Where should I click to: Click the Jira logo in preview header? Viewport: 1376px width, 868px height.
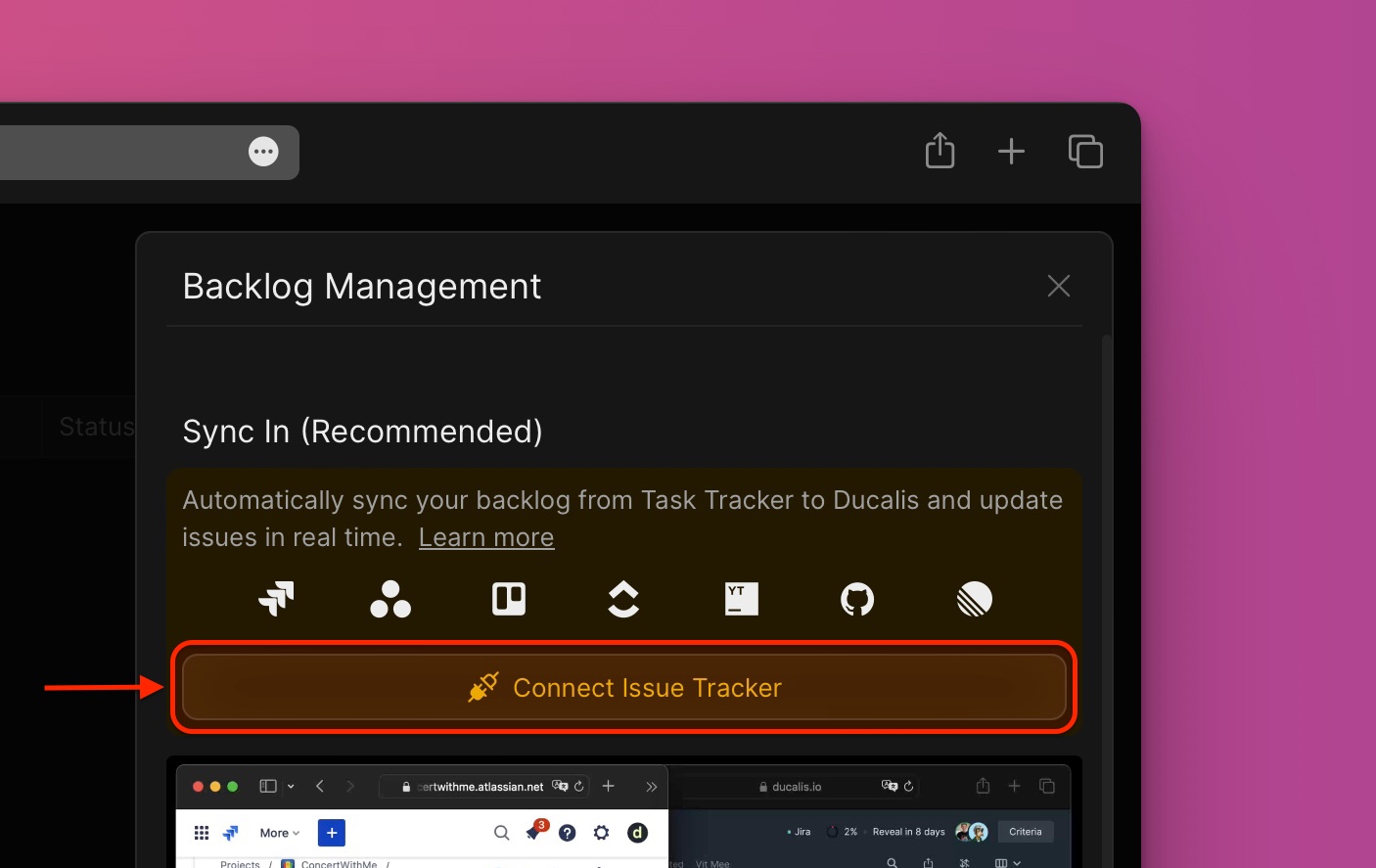pos(231,833)
